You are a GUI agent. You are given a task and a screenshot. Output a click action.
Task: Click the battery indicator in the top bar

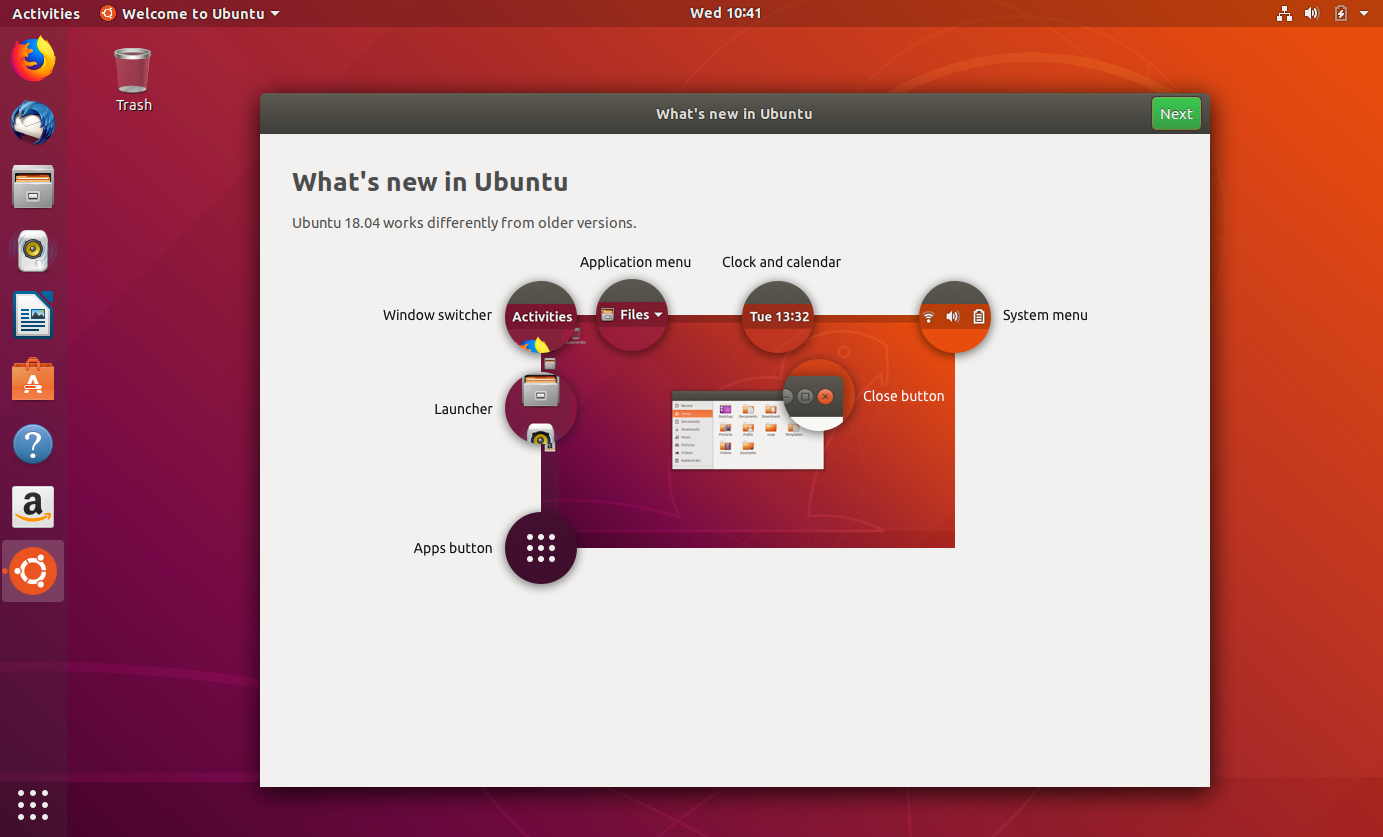1340,13
